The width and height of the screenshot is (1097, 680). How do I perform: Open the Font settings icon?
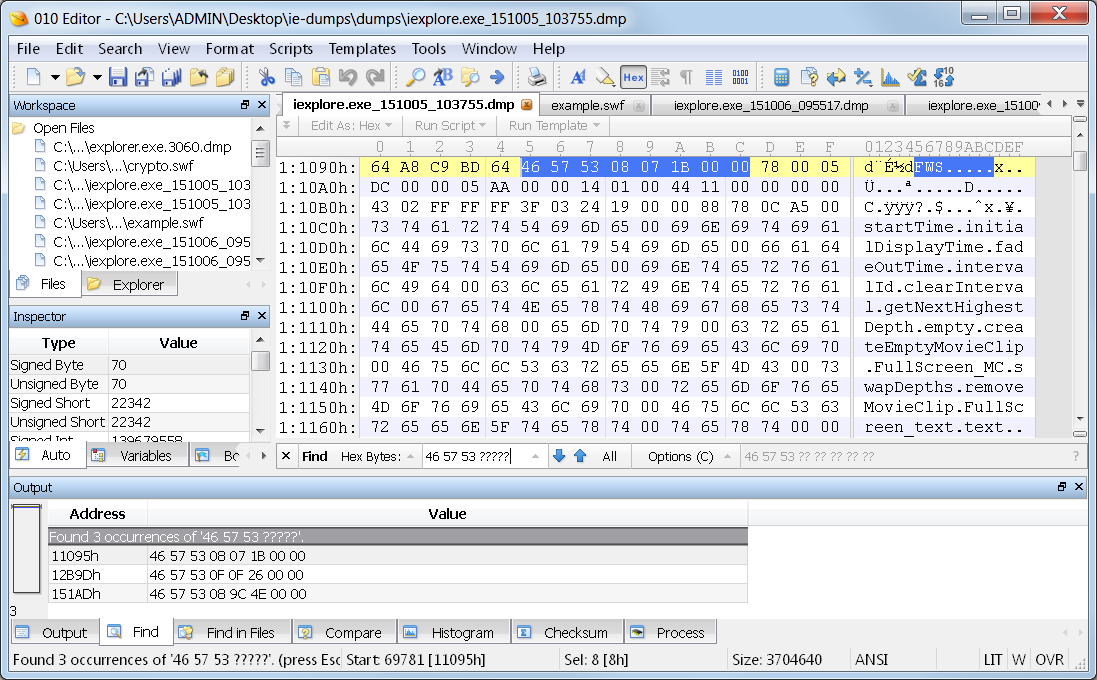click(578, 77)
